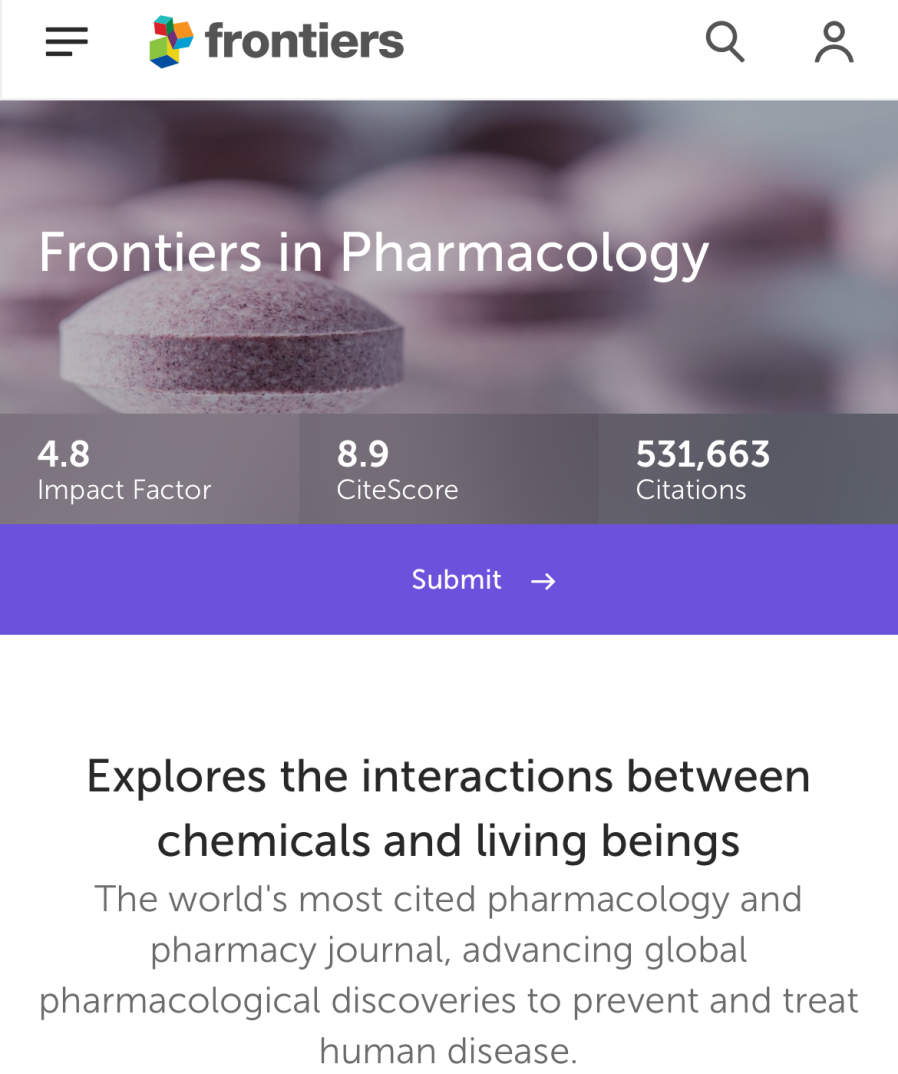Click the arrow icon beside Submit
Image resolution: width=898 pixels, height=1074 pixels.
click(x=543, y=581)
